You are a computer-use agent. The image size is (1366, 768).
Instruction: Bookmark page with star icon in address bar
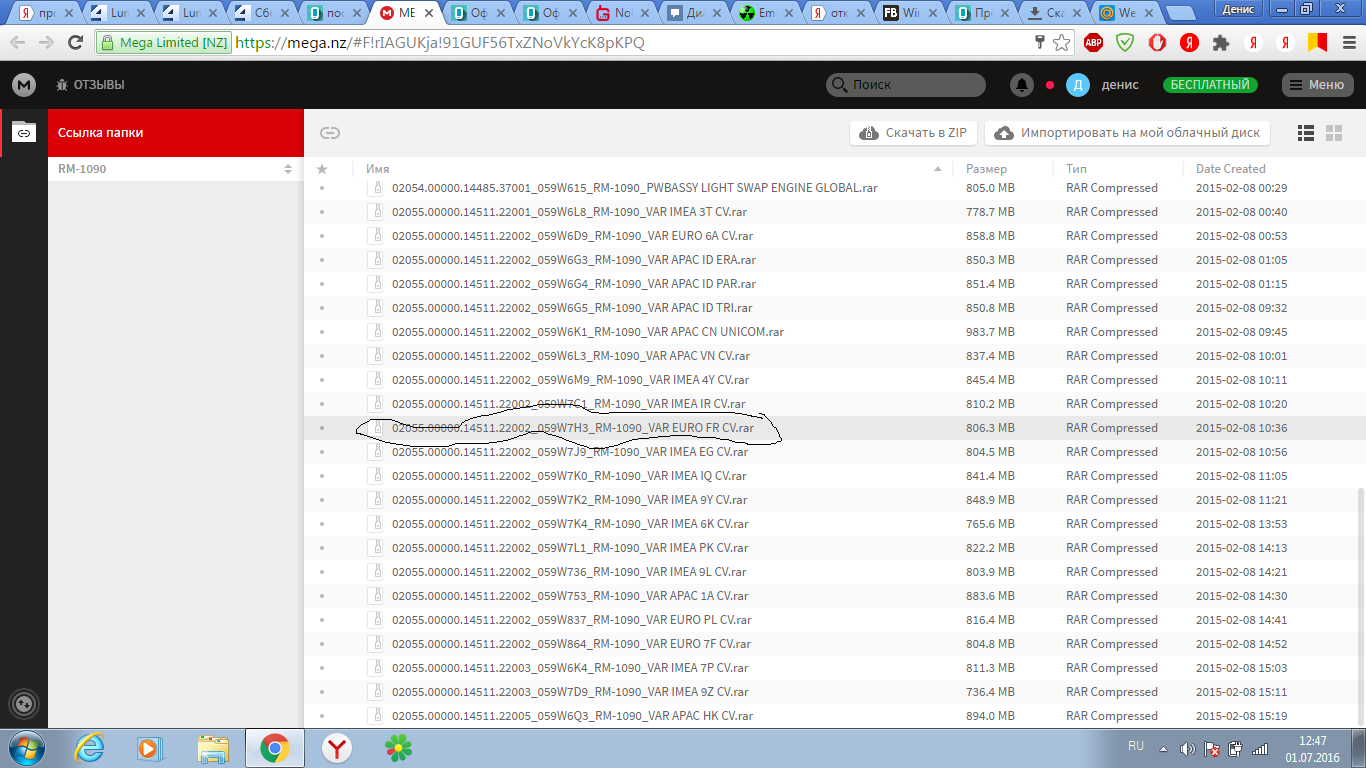click(1061, 43)
